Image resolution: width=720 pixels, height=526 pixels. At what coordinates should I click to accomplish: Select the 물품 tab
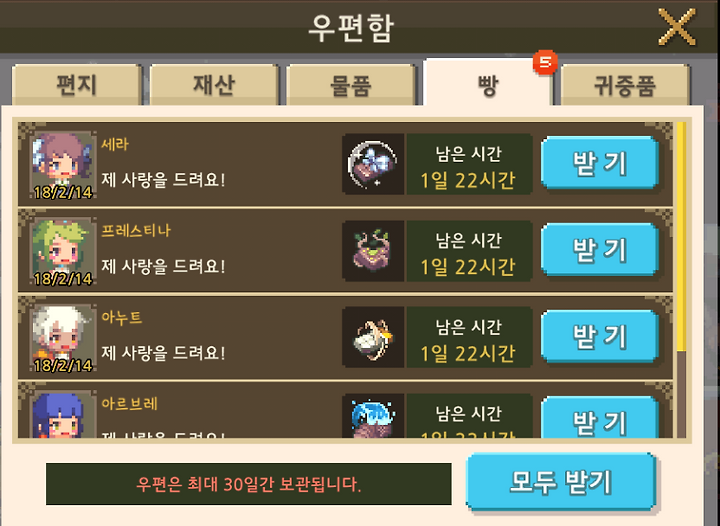(351, 85)
